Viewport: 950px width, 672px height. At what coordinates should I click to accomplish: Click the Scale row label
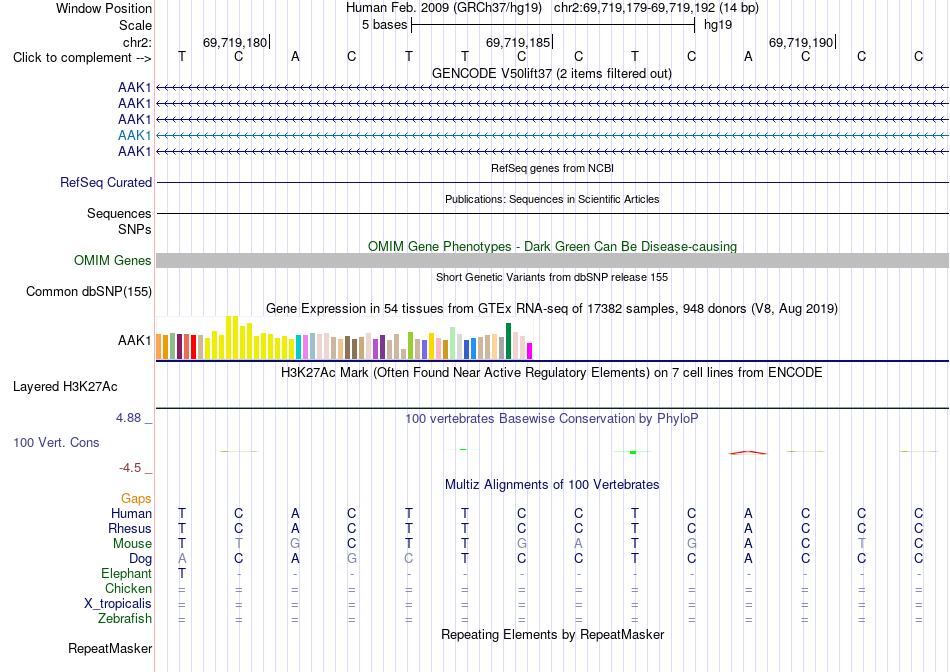pyautogui.click(x=136, y=25)
